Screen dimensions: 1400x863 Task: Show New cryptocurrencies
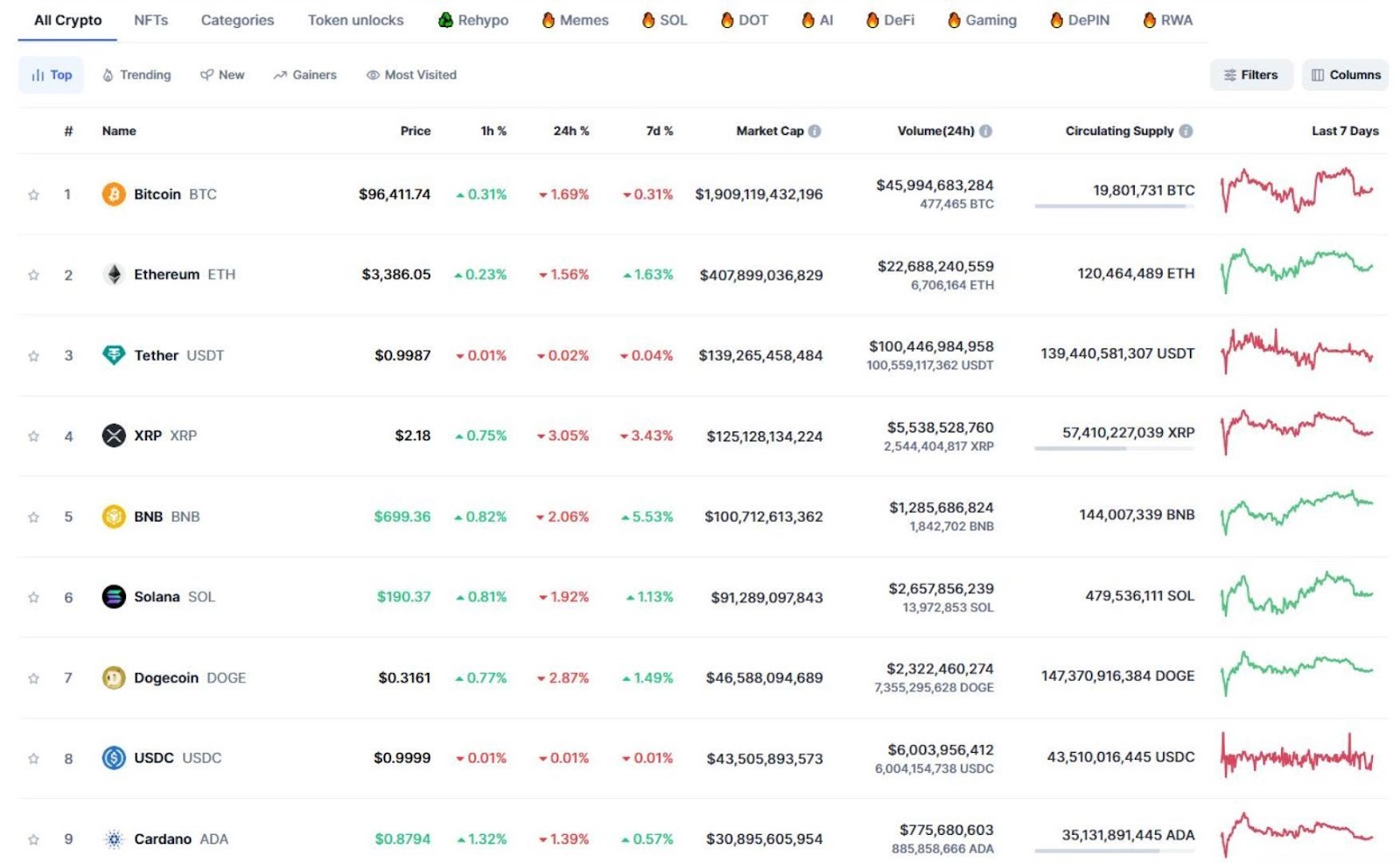(222, 74)
